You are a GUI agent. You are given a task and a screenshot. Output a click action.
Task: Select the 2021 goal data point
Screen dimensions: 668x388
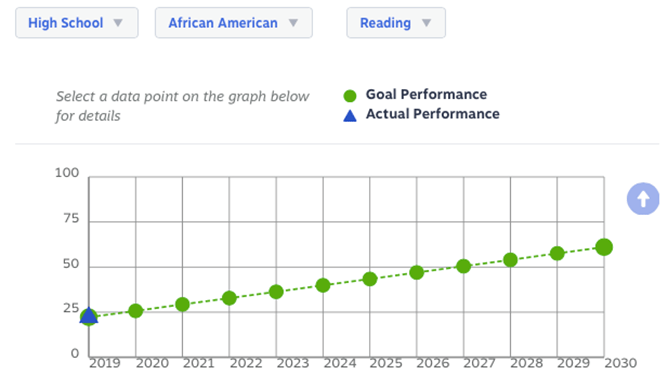(x=182, y=305)
